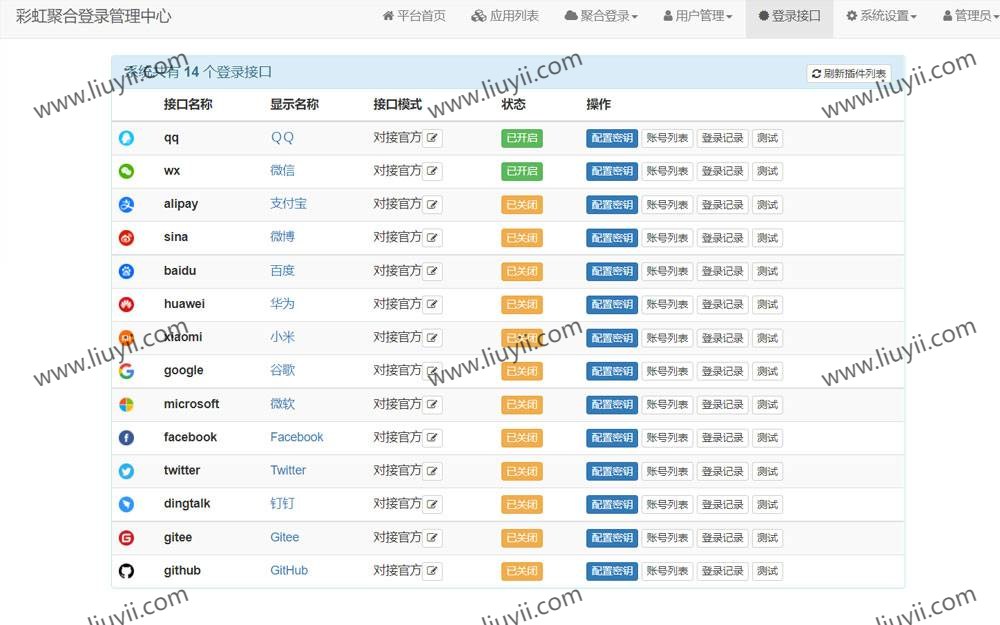Open 应用列表 in navbar
Screen dimensions: 1000x625
[x=505, y=16]
